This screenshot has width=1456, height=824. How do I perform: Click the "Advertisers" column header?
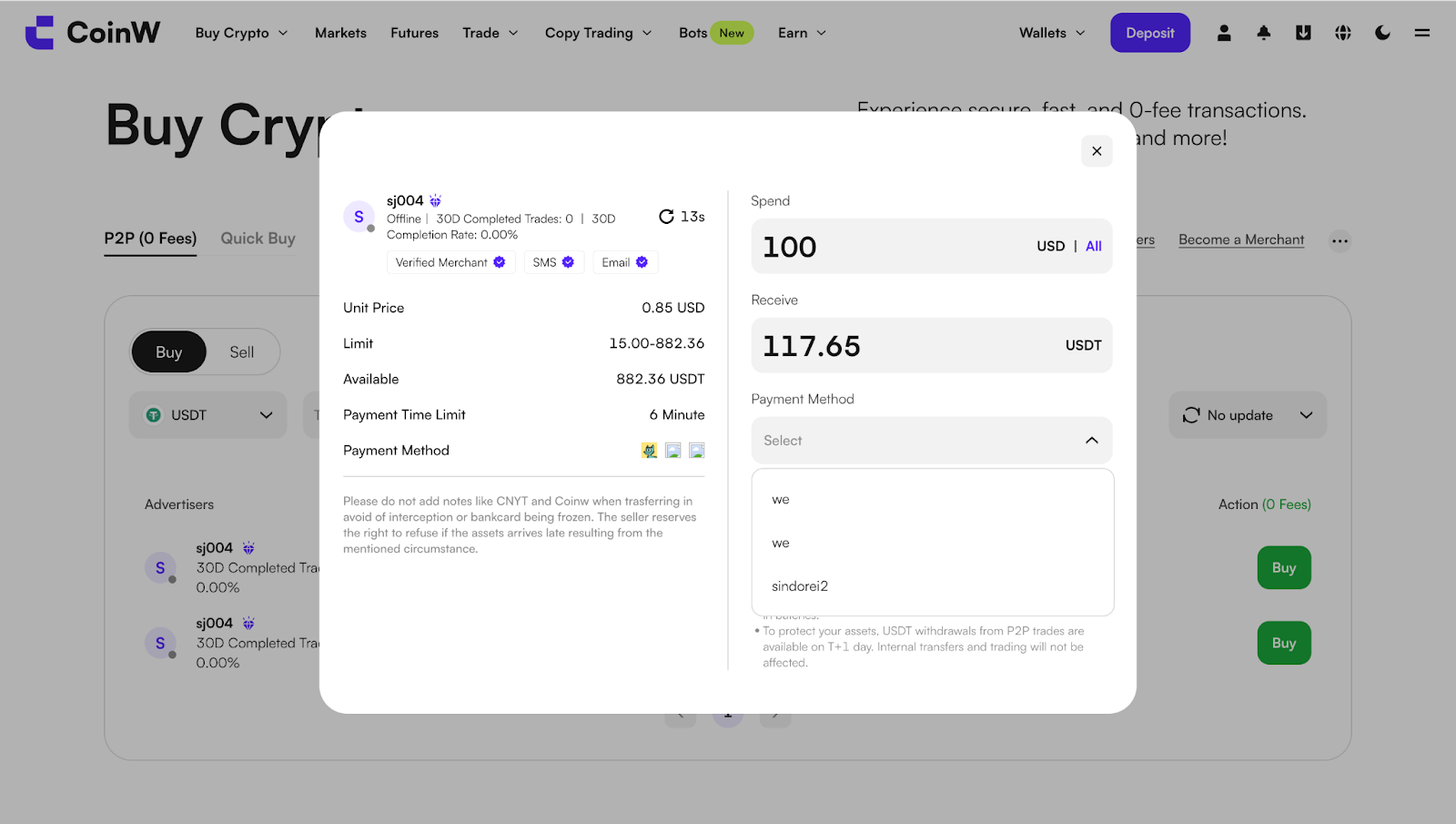(179, 504)
